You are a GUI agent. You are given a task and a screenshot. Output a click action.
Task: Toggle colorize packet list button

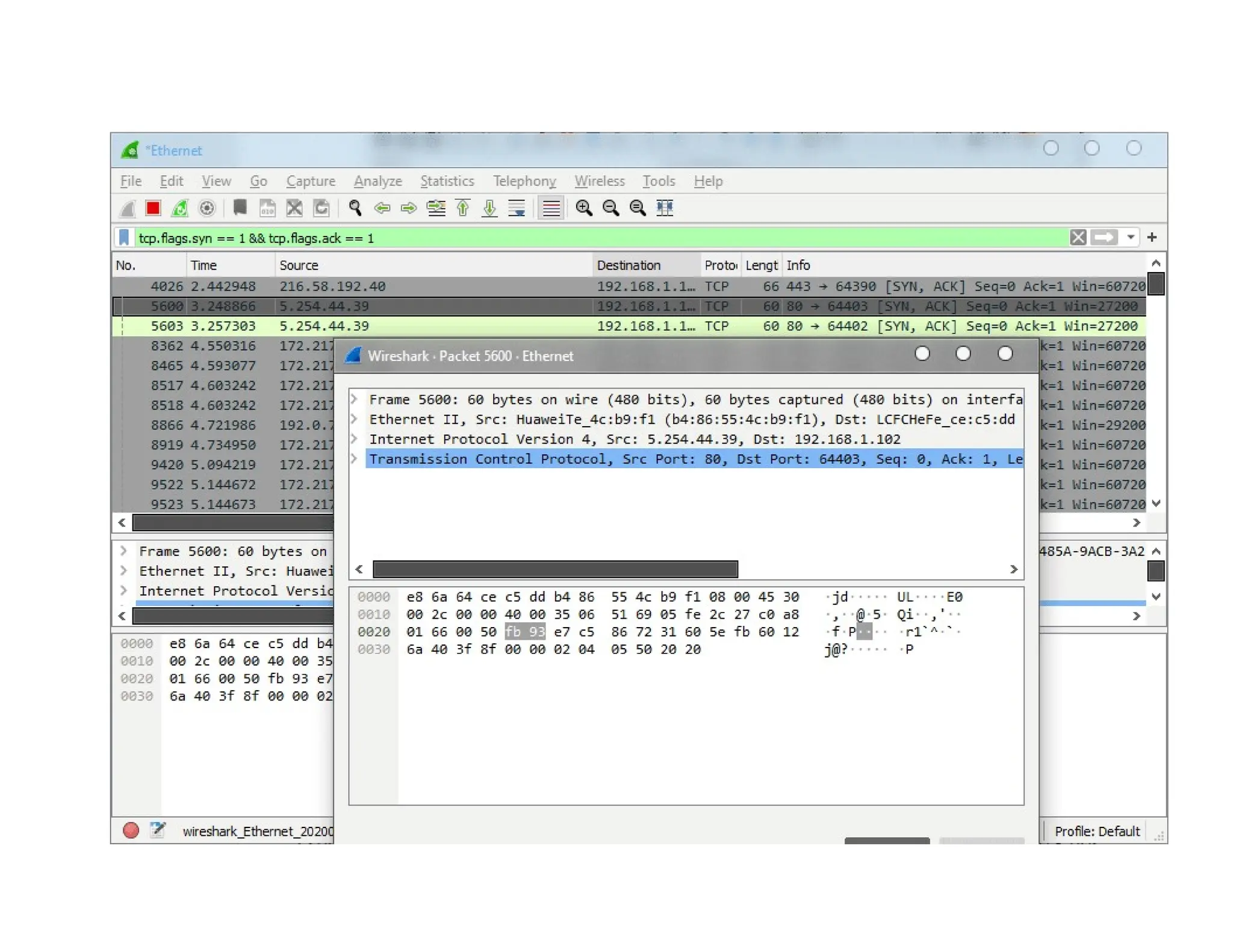[x=550, y=208]
